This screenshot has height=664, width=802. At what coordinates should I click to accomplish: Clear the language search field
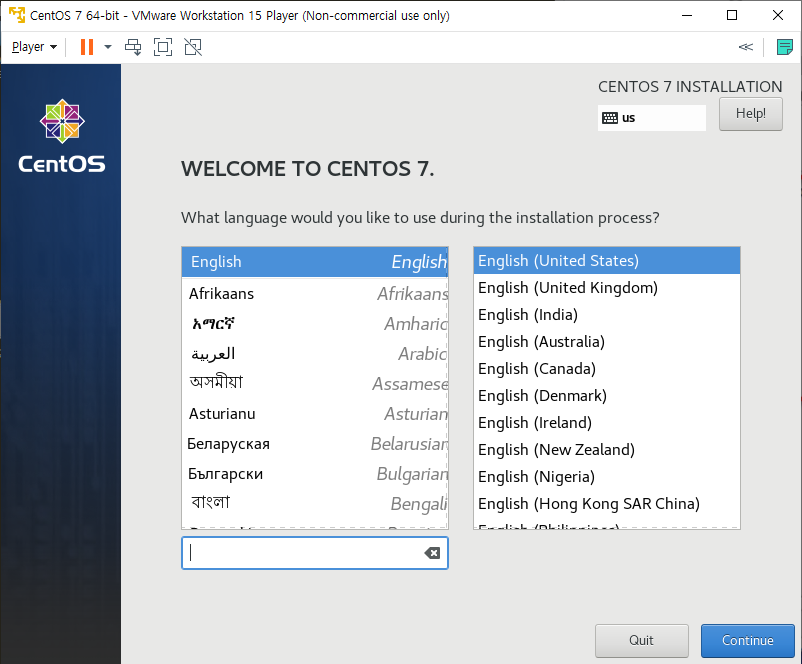[432, 553]
